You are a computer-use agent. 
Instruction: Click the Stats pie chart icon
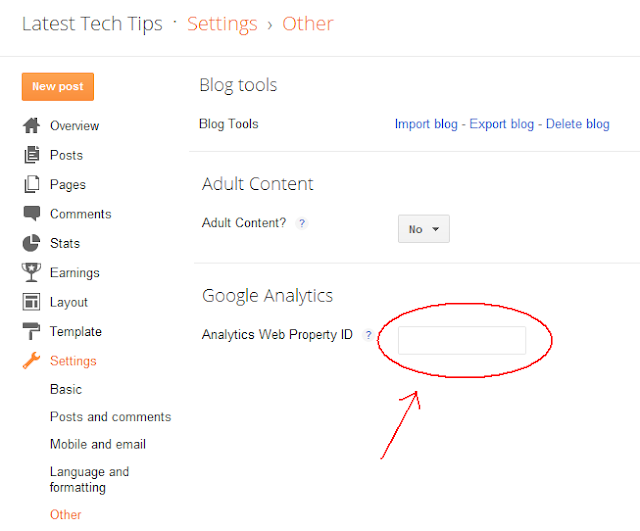(31, 243)
